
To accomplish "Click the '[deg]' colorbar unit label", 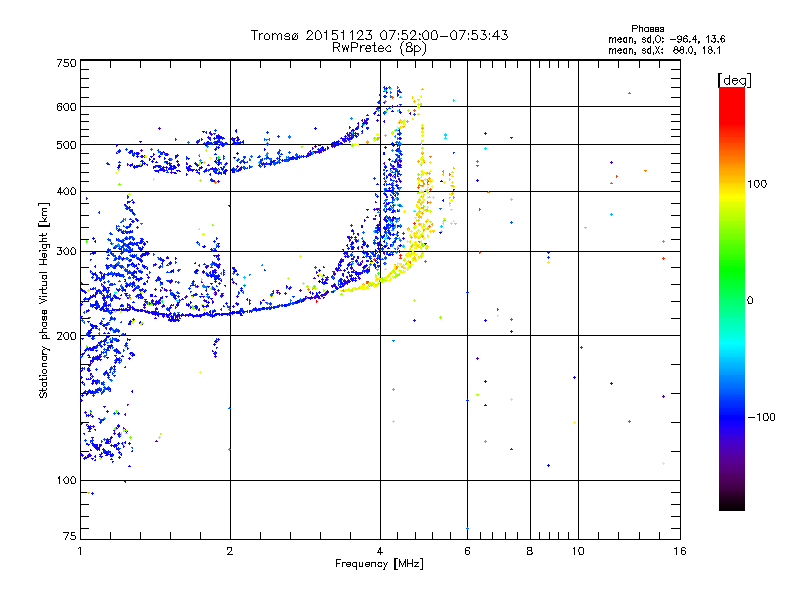I will point(734,80).
